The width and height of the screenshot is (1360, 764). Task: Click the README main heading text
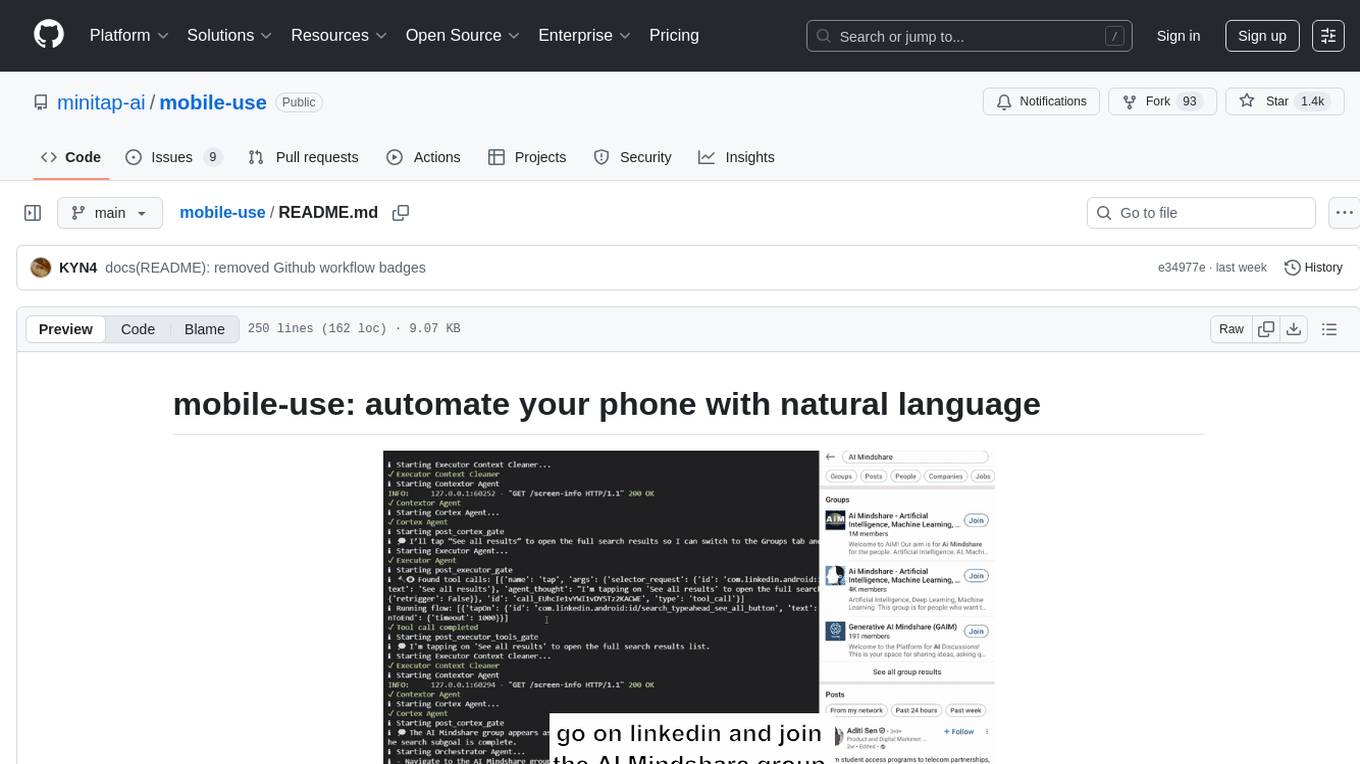tap(607, 404)
